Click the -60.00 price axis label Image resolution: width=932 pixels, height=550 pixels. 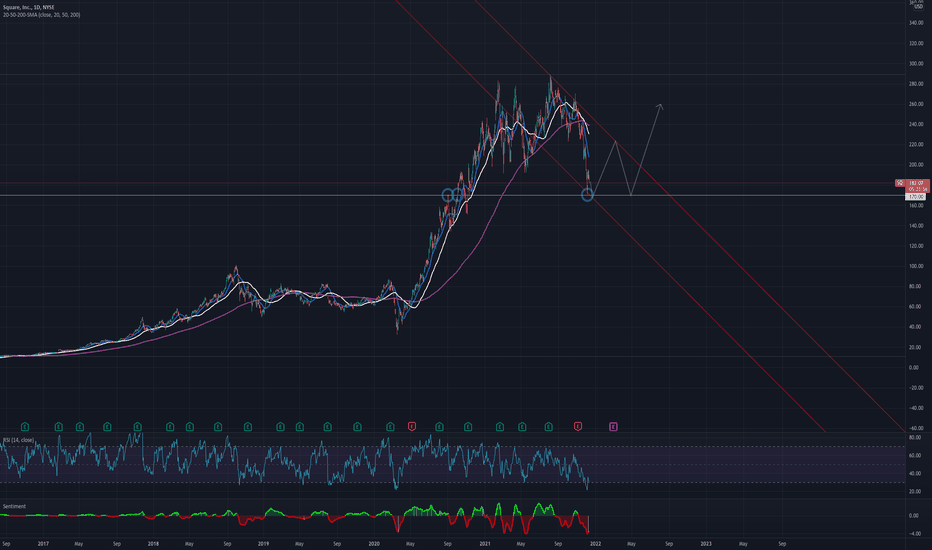[x=916, y=428]
